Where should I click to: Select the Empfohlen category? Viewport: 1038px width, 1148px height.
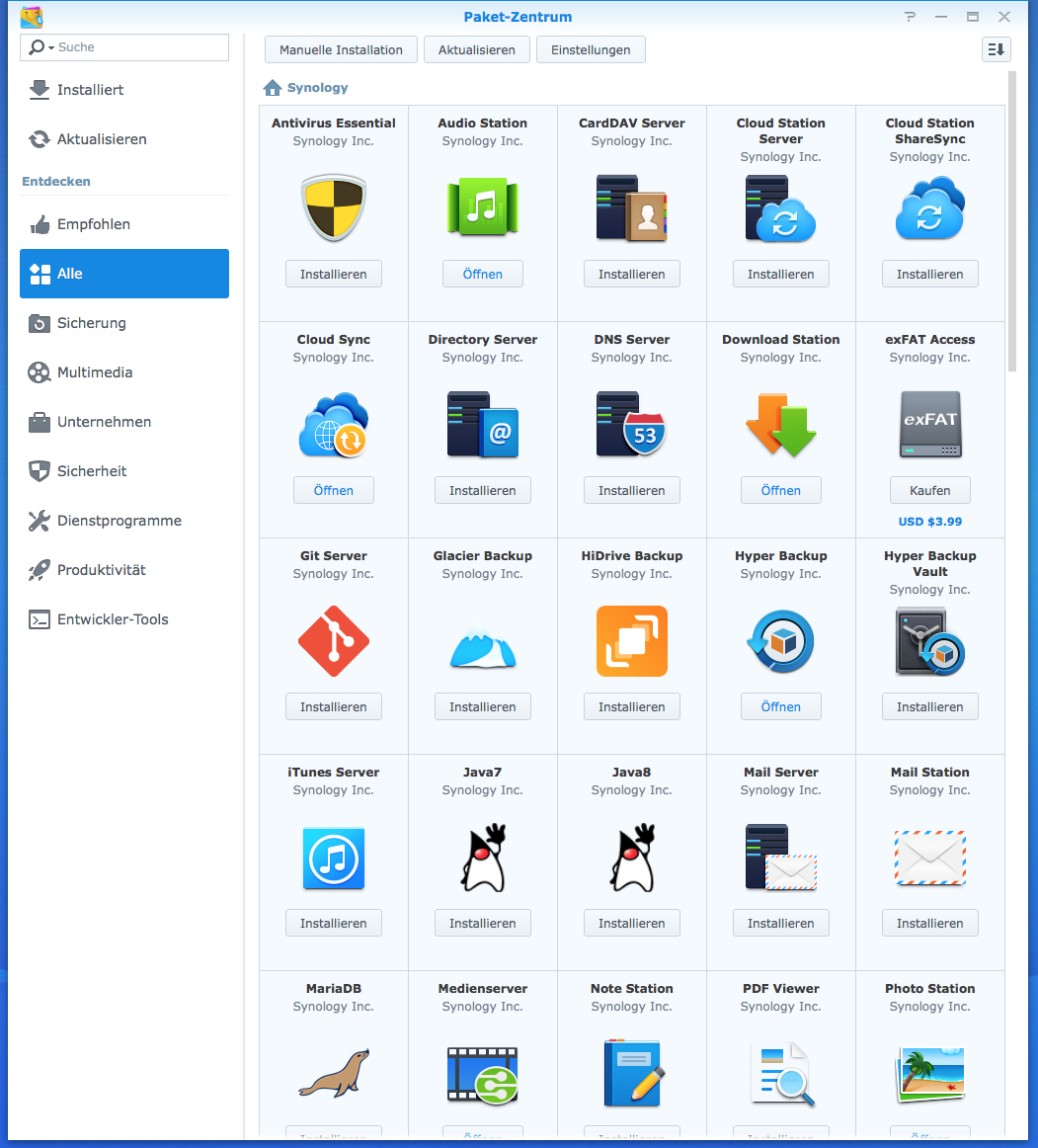(x=124, y=224)
